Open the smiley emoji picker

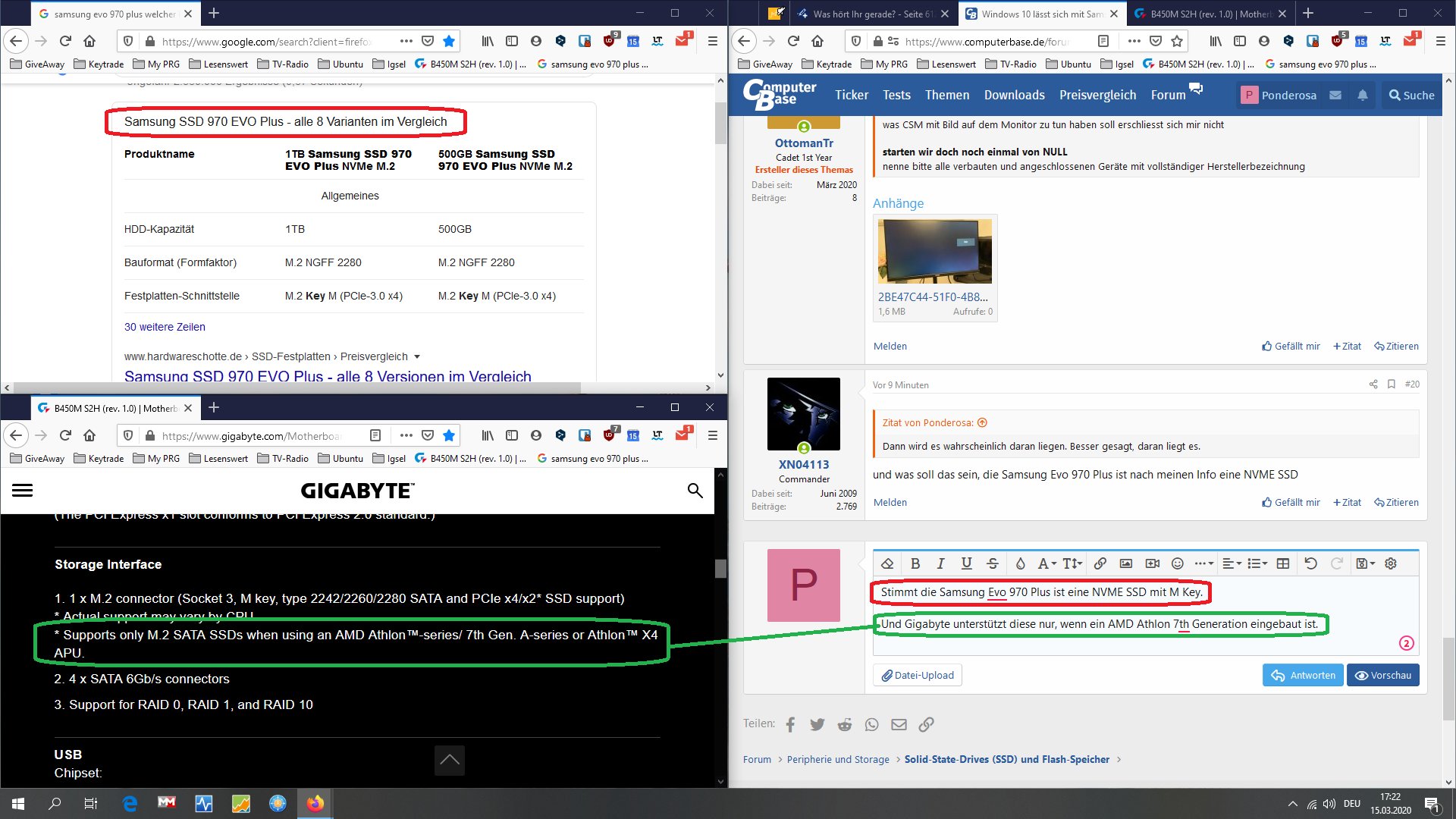tap(1177, 563)
